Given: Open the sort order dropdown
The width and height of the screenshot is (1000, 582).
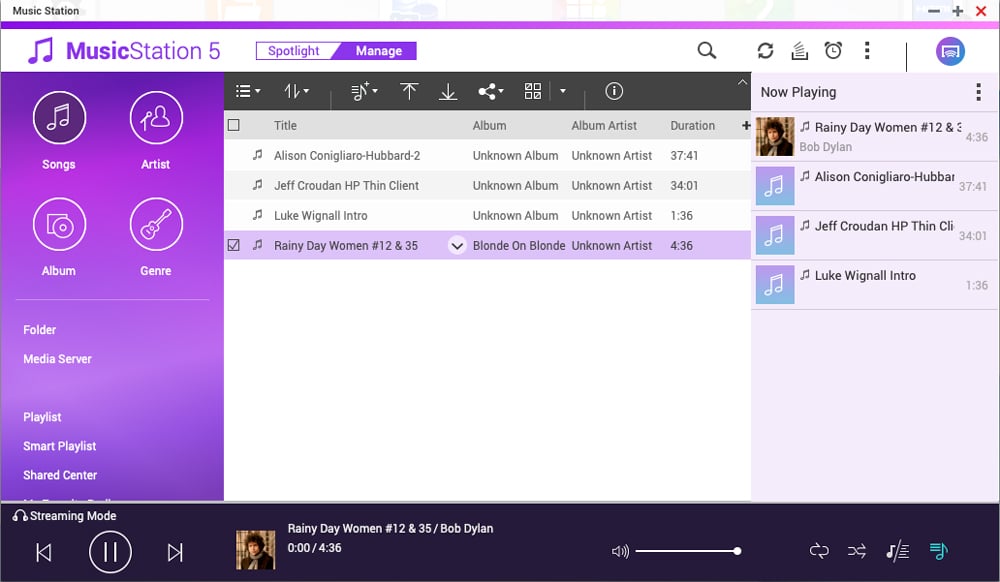Looking at the screenshot, I should 297,91.
